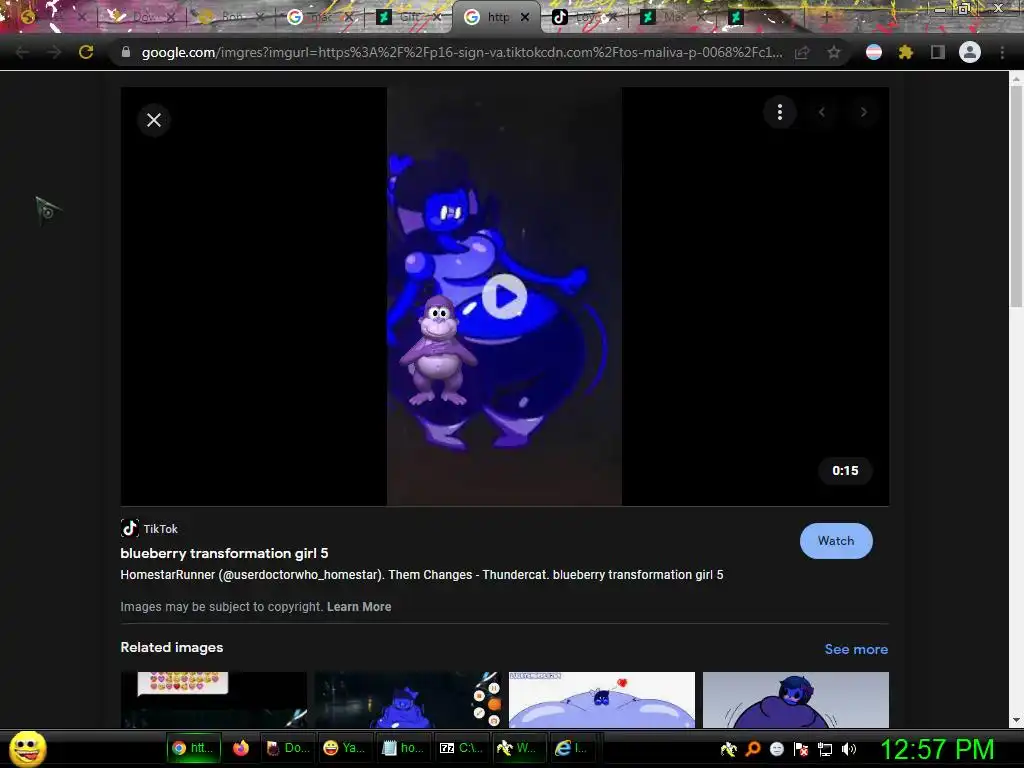
Task: Open the 'Ya...' smiley taskbar window
Action: (x=344, y=748)
